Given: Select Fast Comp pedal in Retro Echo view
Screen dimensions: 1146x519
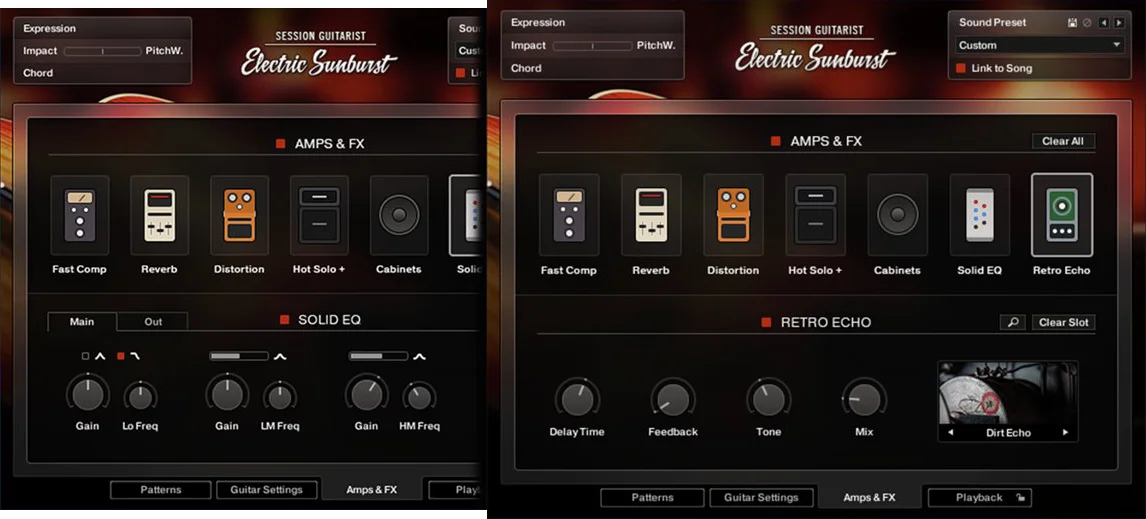Looking at the screenshot, I should (569, 215).
